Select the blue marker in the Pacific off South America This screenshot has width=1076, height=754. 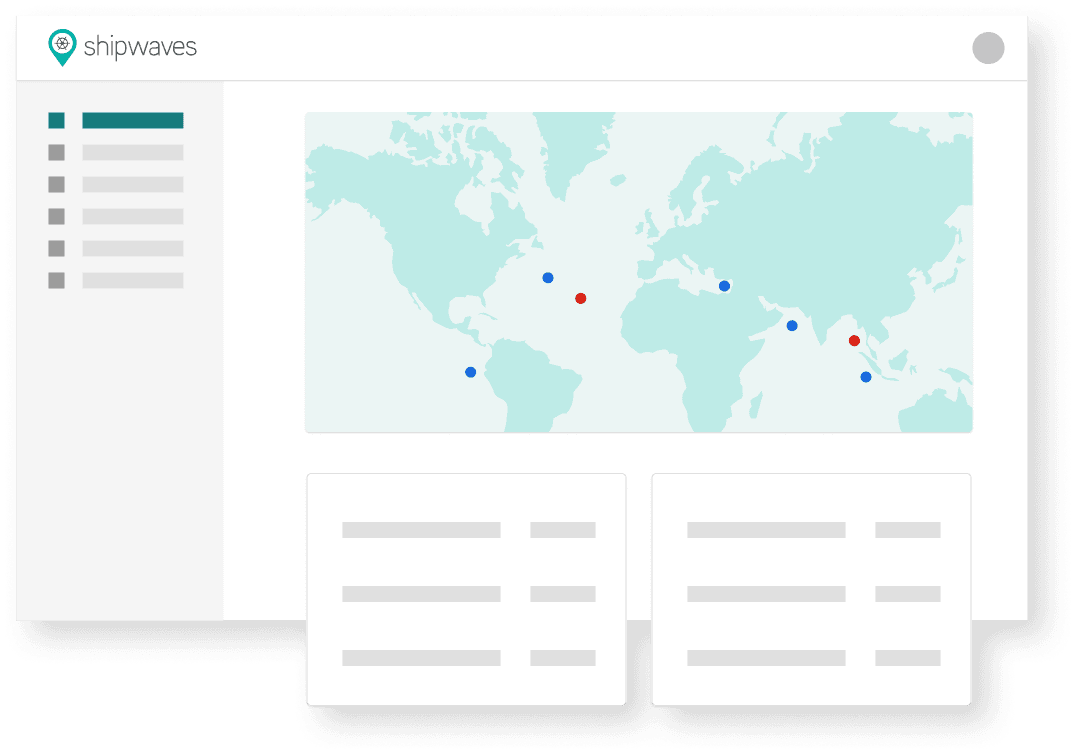pos(470,372)
